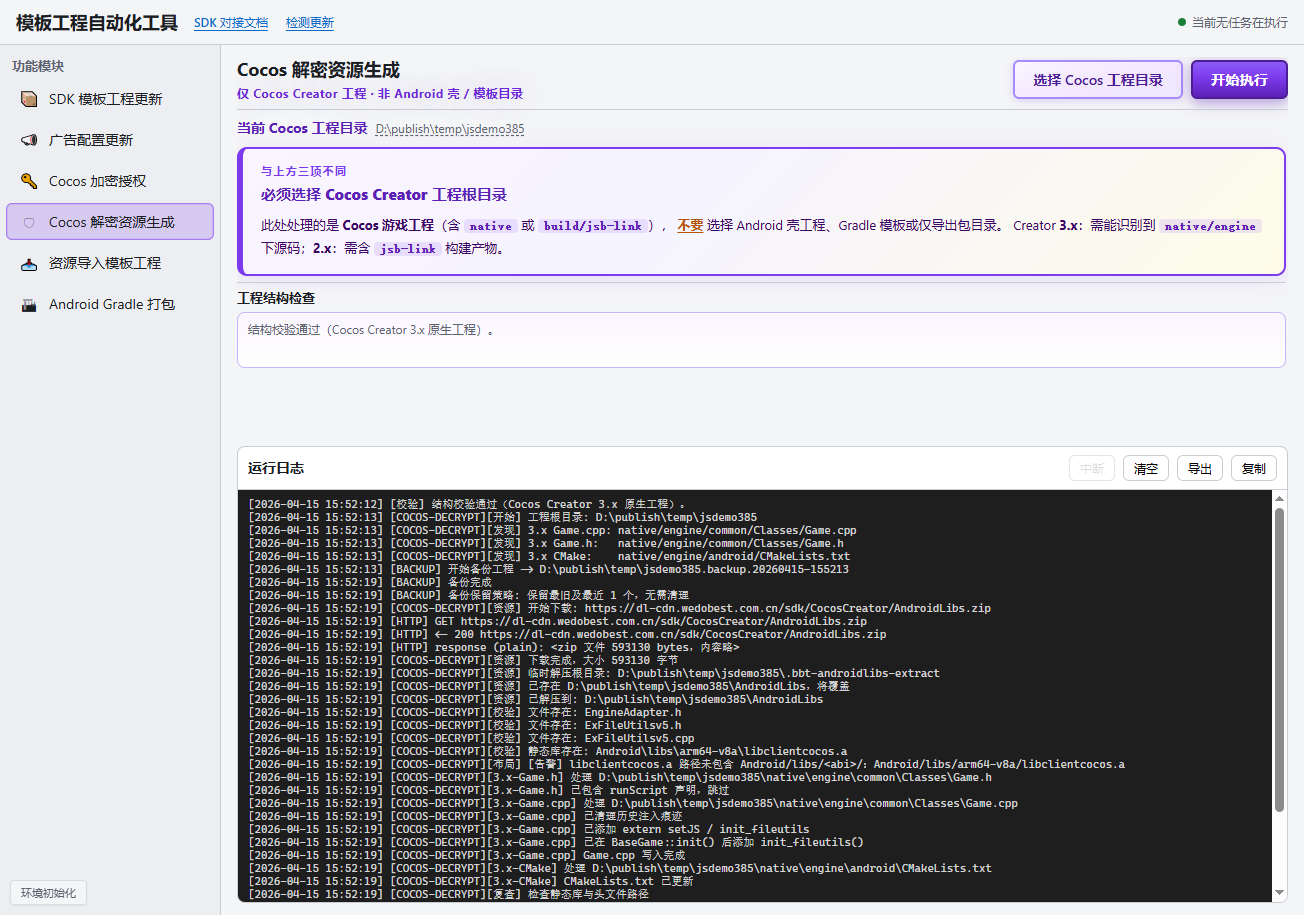The width and height of the screenshot is (1304, 915).
Task: Click the build/jsb-link code chip
Action: (593, 226)
